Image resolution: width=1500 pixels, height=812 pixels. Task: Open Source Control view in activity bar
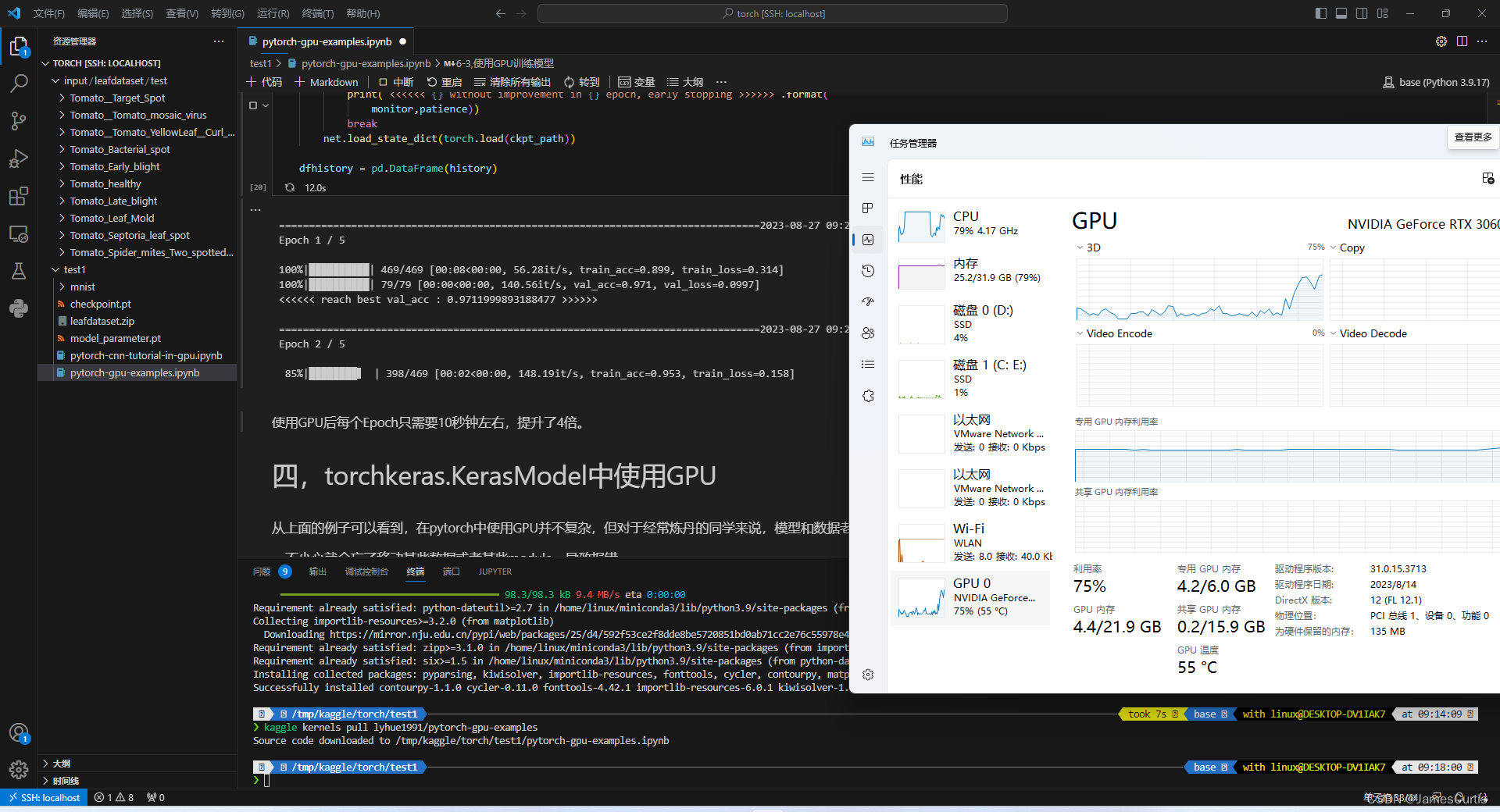[19, 121]
